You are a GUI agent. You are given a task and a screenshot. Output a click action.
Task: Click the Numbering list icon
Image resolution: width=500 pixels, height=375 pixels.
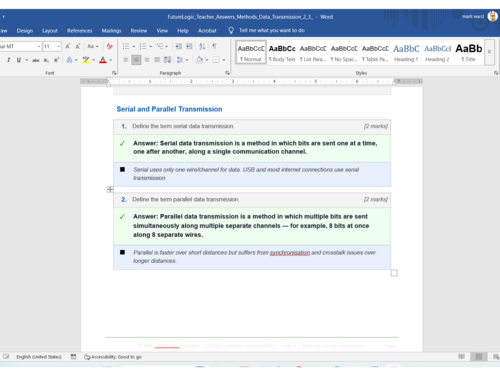pyautogui.click(x=143, y=46)
